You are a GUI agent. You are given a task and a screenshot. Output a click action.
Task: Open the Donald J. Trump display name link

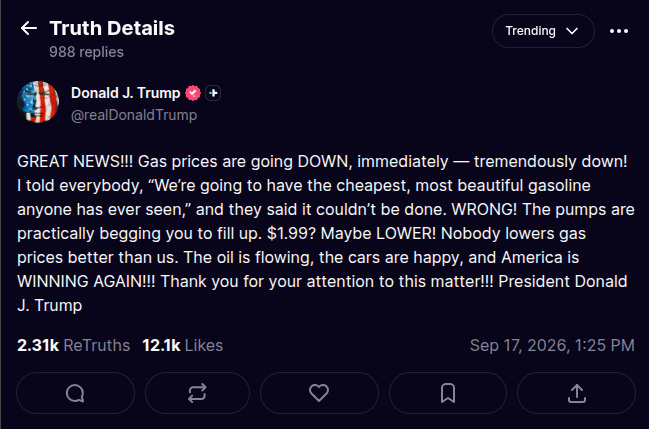(125, 93)
